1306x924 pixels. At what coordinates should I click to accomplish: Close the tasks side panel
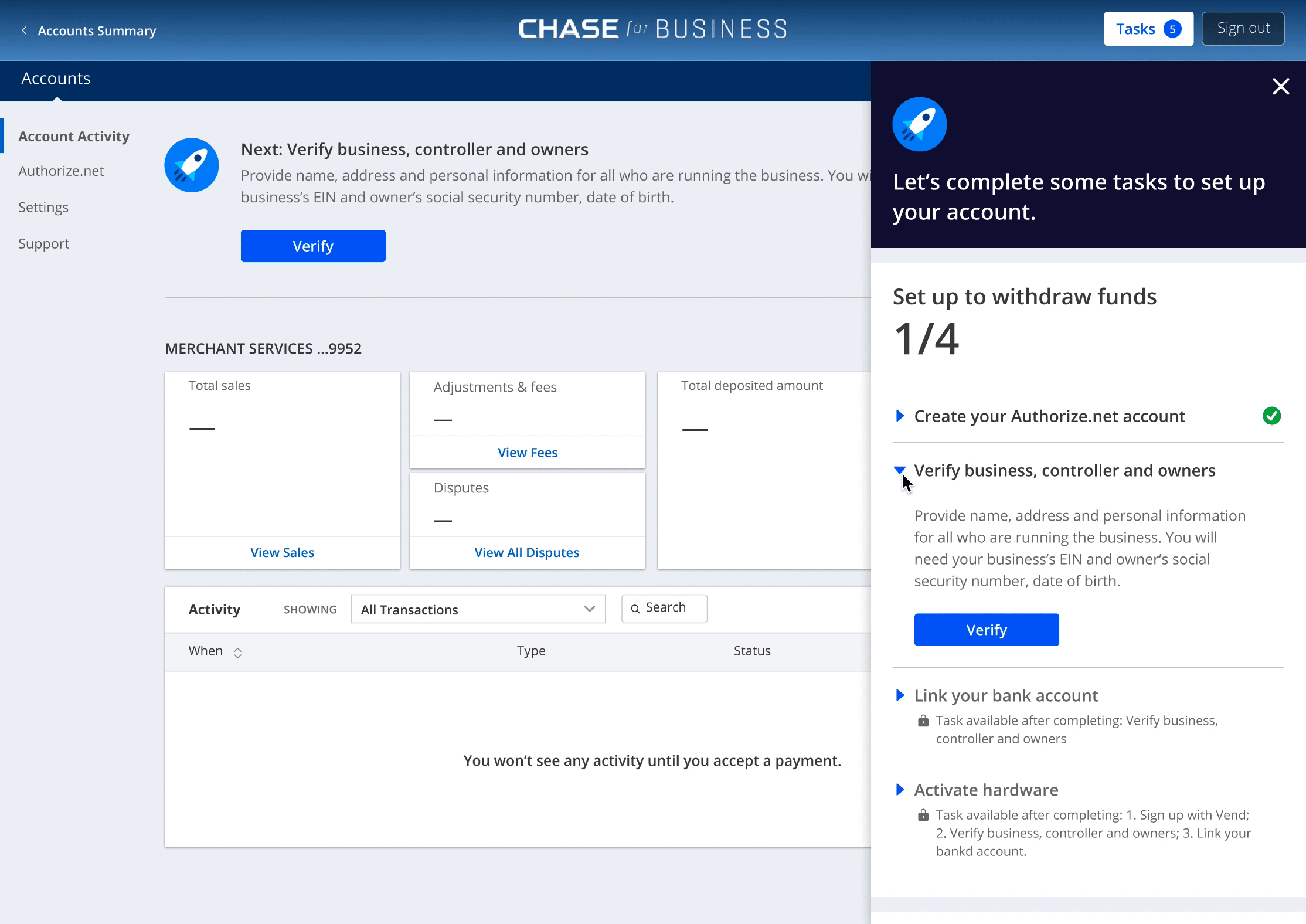pos(1281,87)
